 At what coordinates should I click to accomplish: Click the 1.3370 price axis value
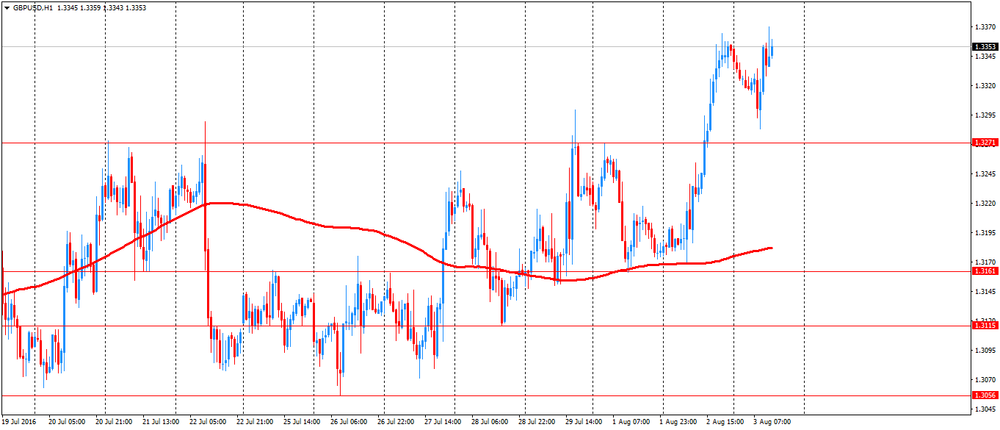tap(985, 27)
